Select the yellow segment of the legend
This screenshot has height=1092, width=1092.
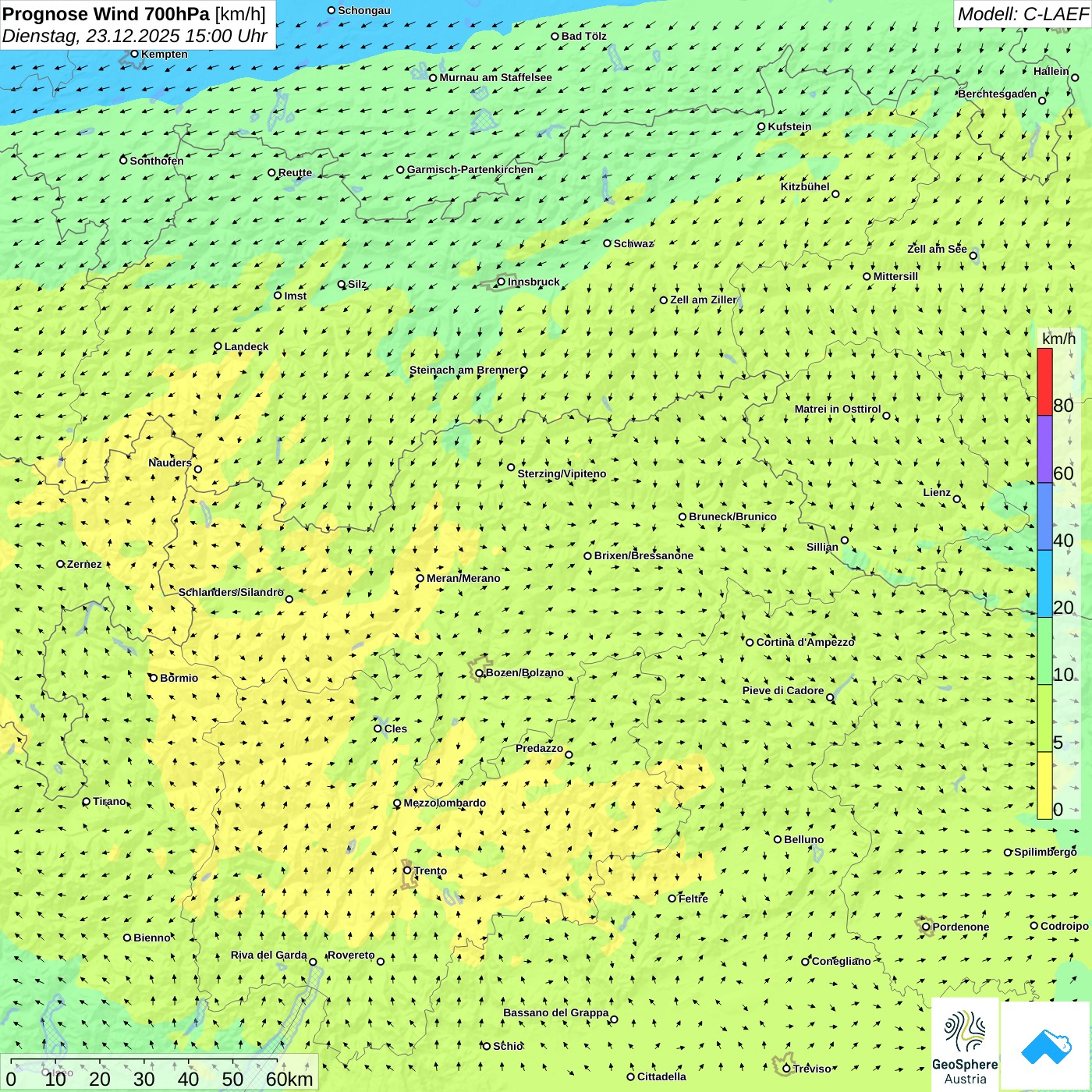tap(1044, 785)
